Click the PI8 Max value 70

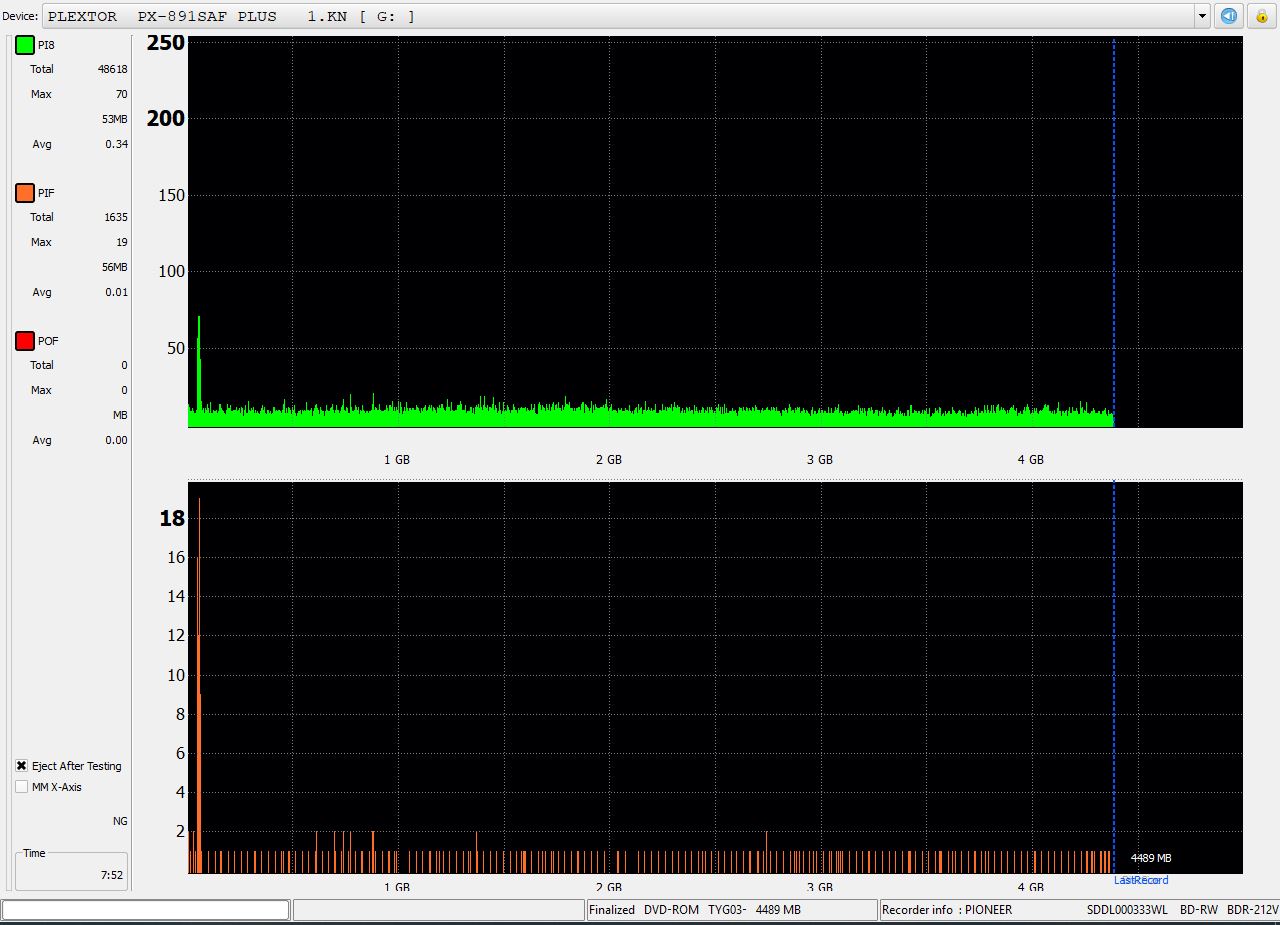[121, 94]
